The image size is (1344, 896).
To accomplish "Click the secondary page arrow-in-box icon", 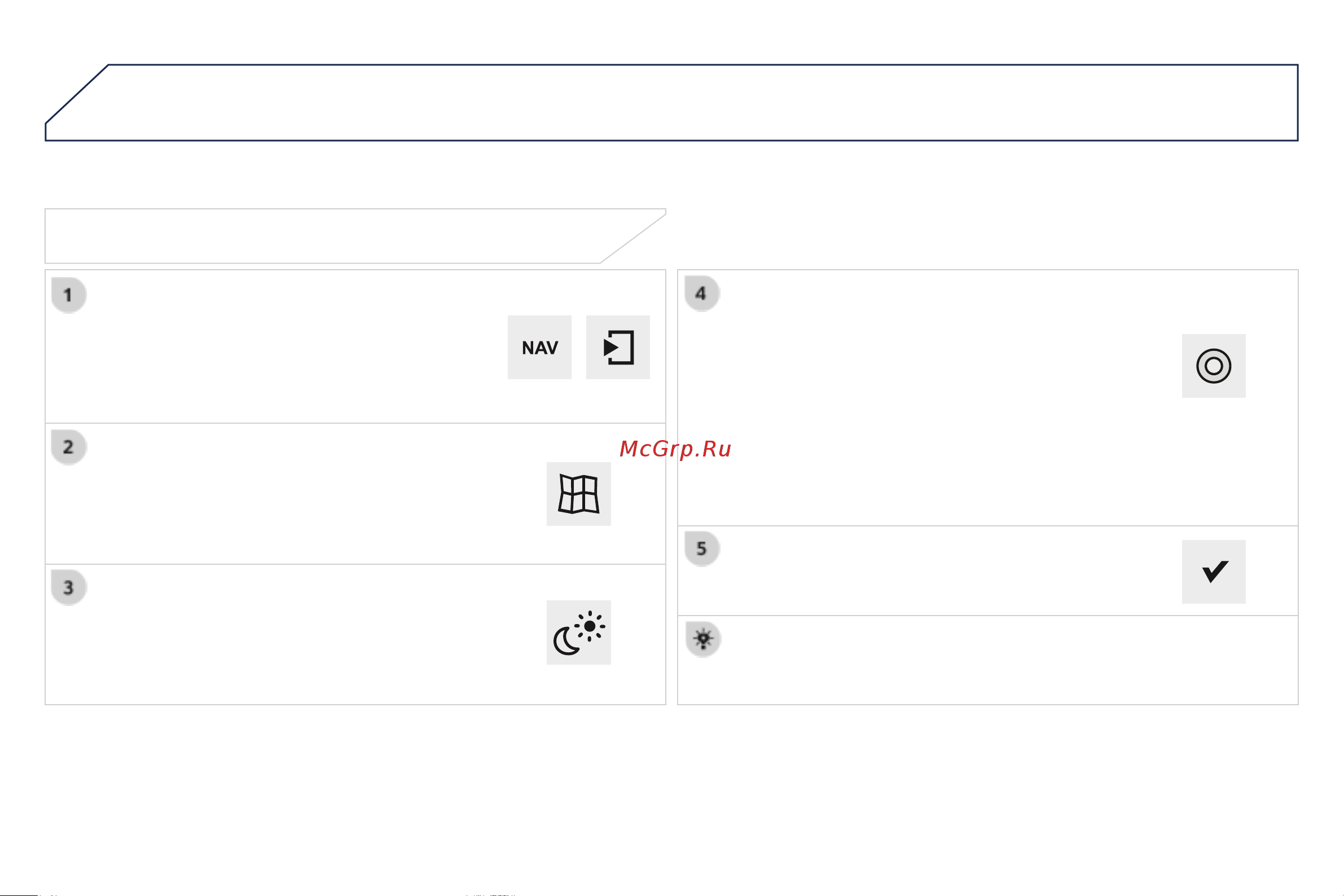I will (618, 347).
